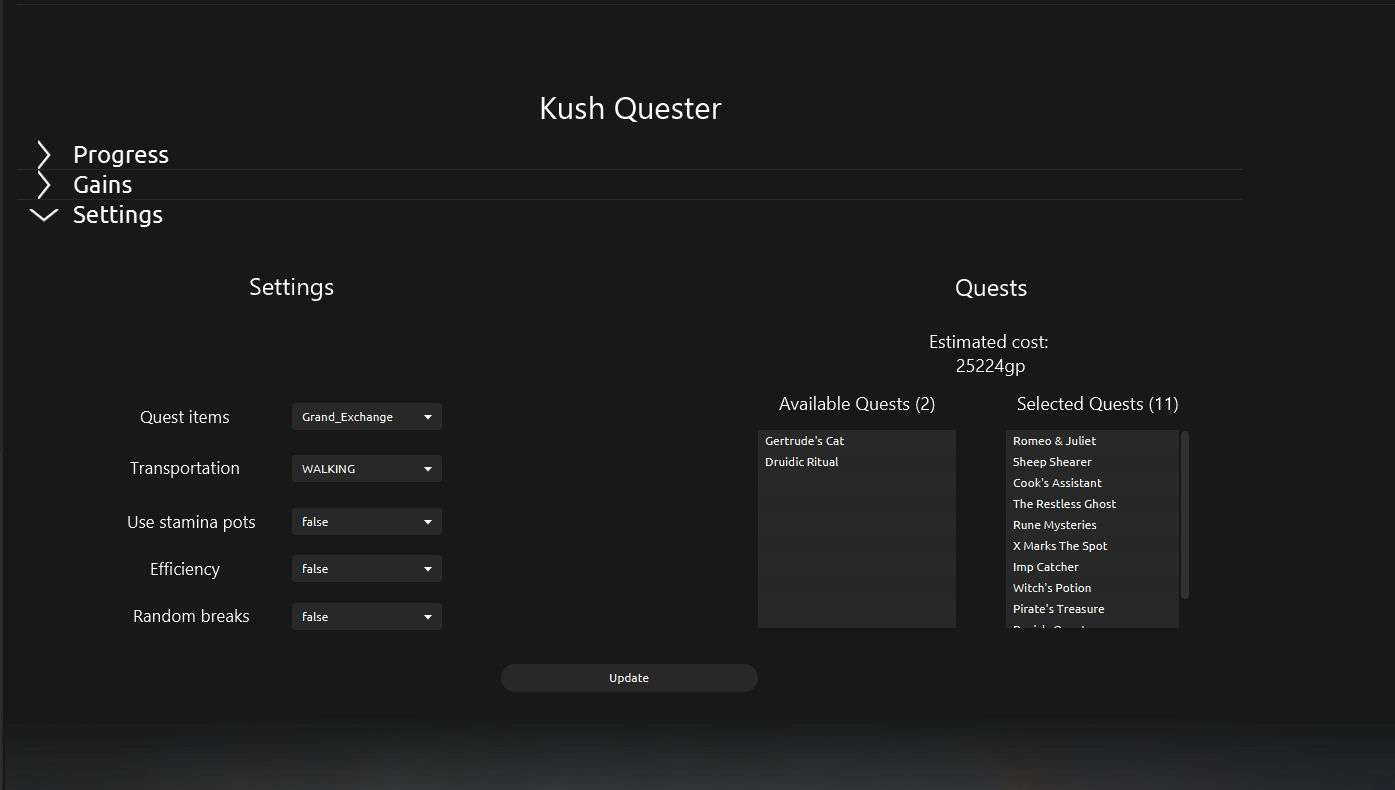Expand the Gains section chevron
The width and height of the screenshot is (1395, 790).
pos(44,185)
